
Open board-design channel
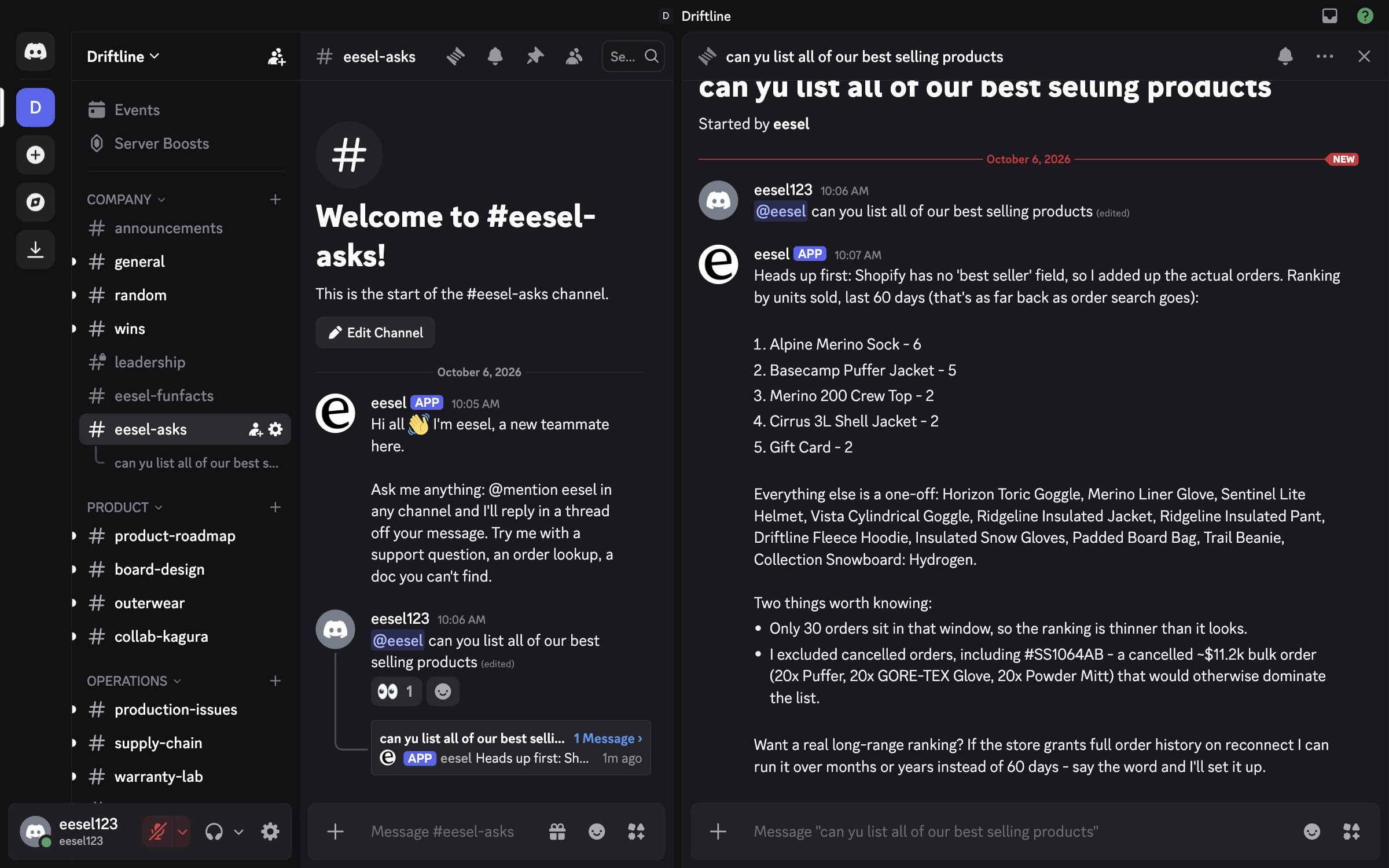pyautogui.click(x=185, y=569)
